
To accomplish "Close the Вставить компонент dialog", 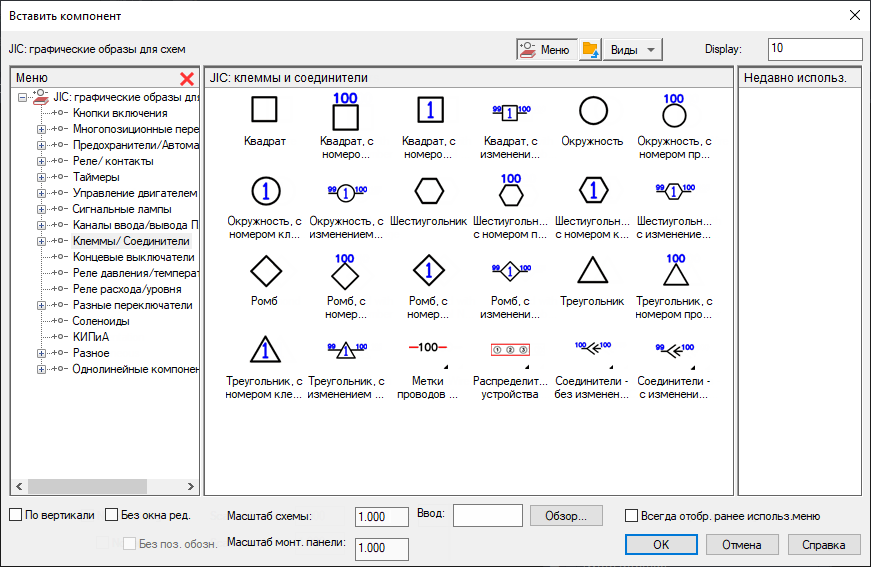I will (x=854, y=16).
